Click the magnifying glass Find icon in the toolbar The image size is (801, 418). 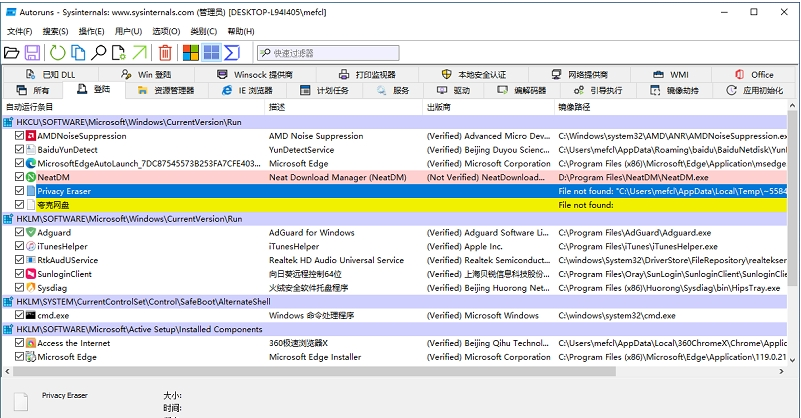(x=98, y=53)
